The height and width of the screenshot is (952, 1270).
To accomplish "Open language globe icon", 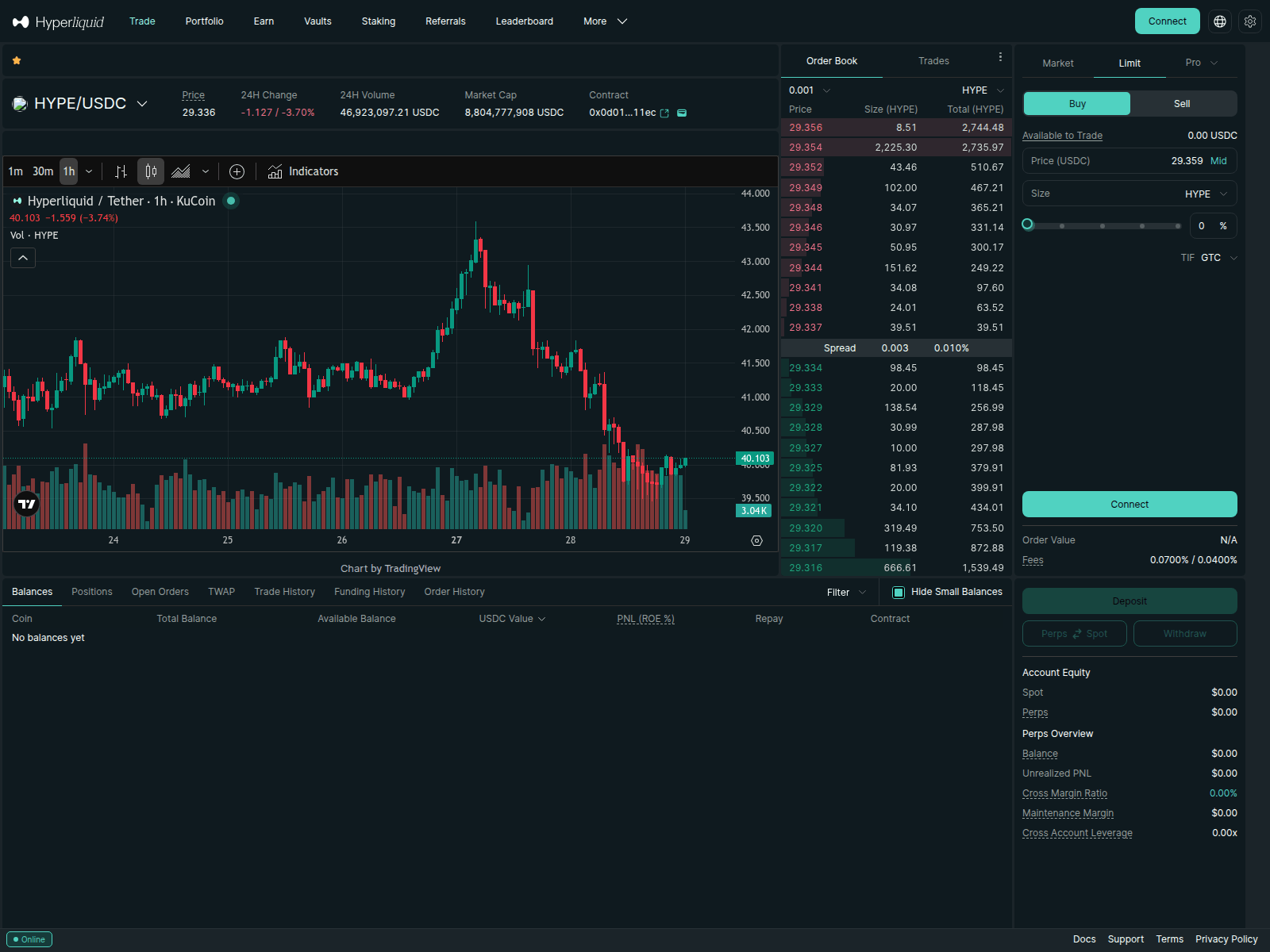I will point(1220,21).
